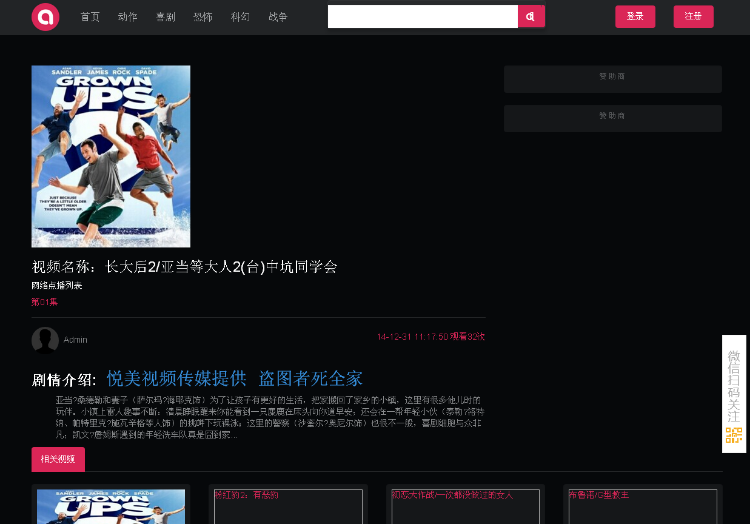Click the 注册 register button
750x524 pixels.
694,17
